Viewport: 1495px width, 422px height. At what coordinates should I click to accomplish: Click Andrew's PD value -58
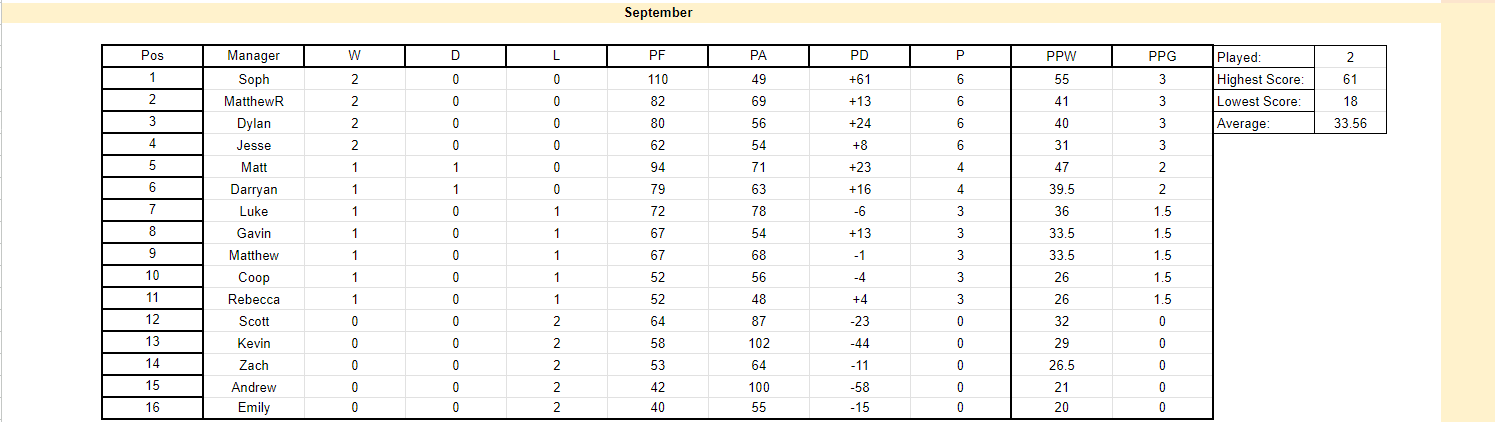coord(859,387)
